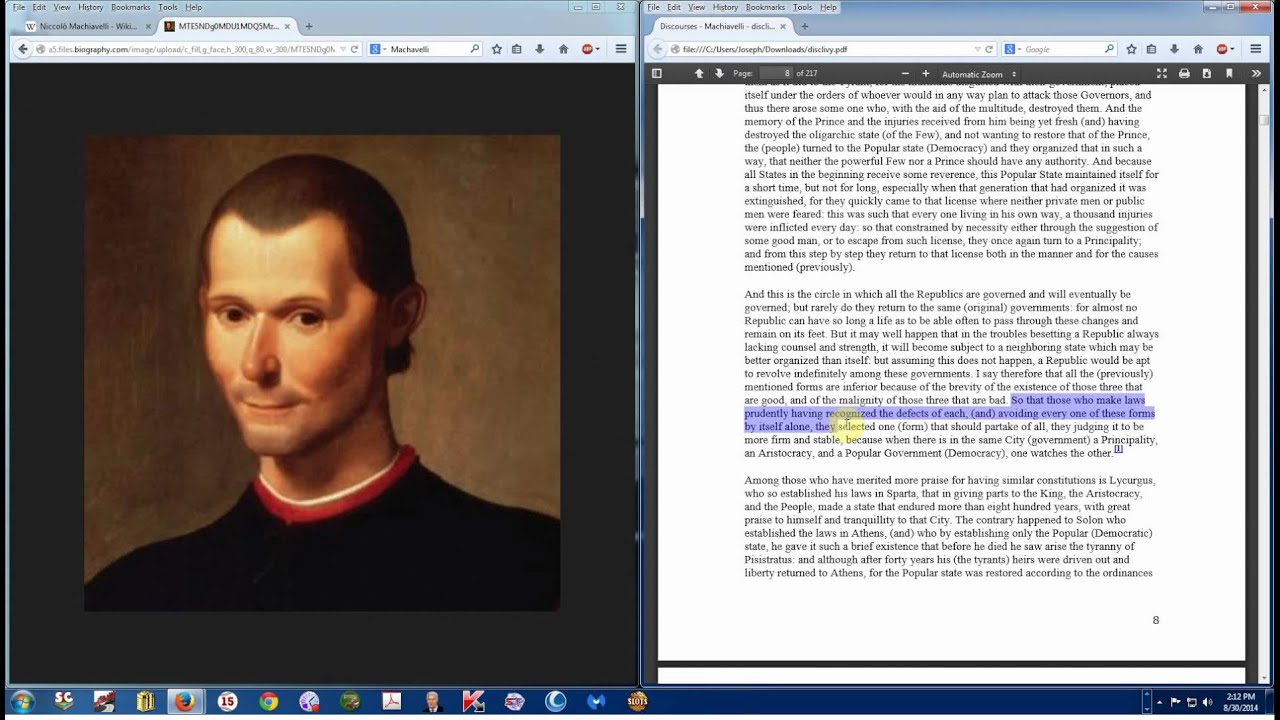Go to next PDF page arrow
This screenshot has height=720, width=1280.
(719, 73)
